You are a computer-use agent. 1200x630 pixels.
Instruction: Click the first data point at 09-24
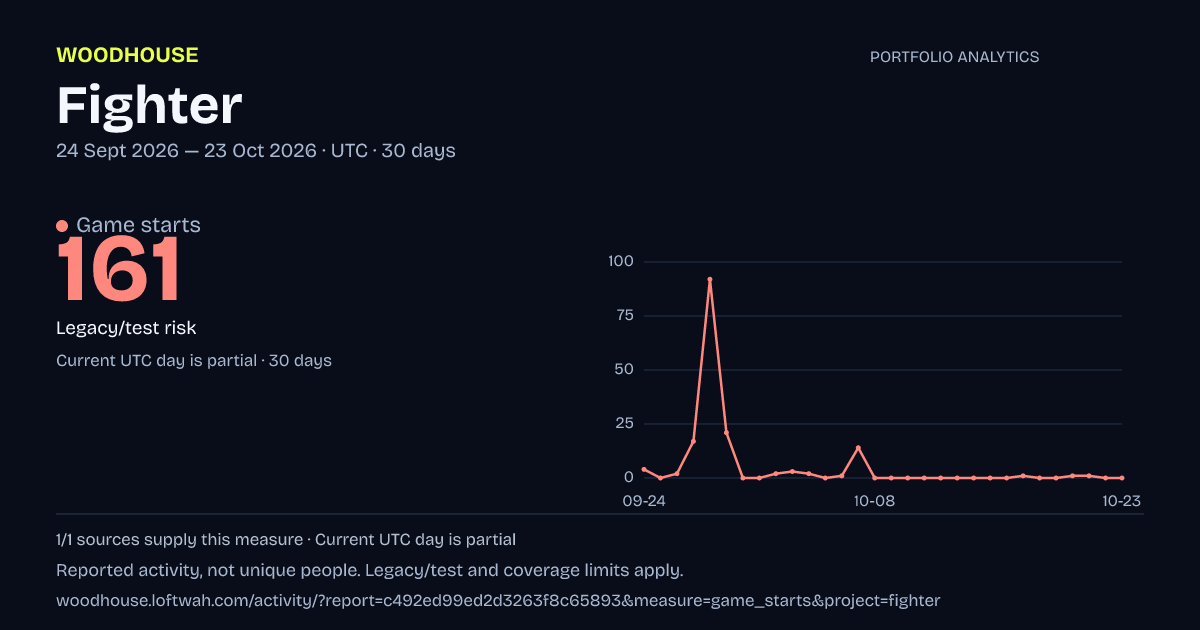(644, 469)
